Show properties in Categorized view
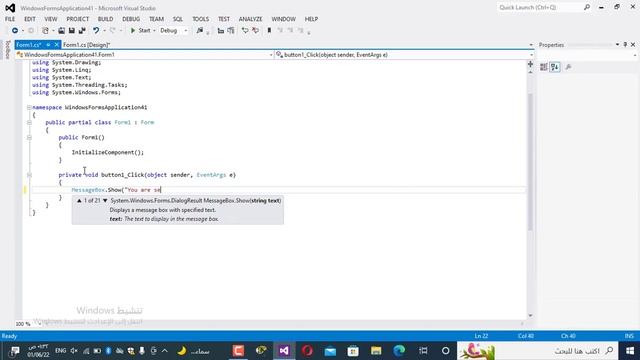This screenshot has width=640, height=360. 544,67
